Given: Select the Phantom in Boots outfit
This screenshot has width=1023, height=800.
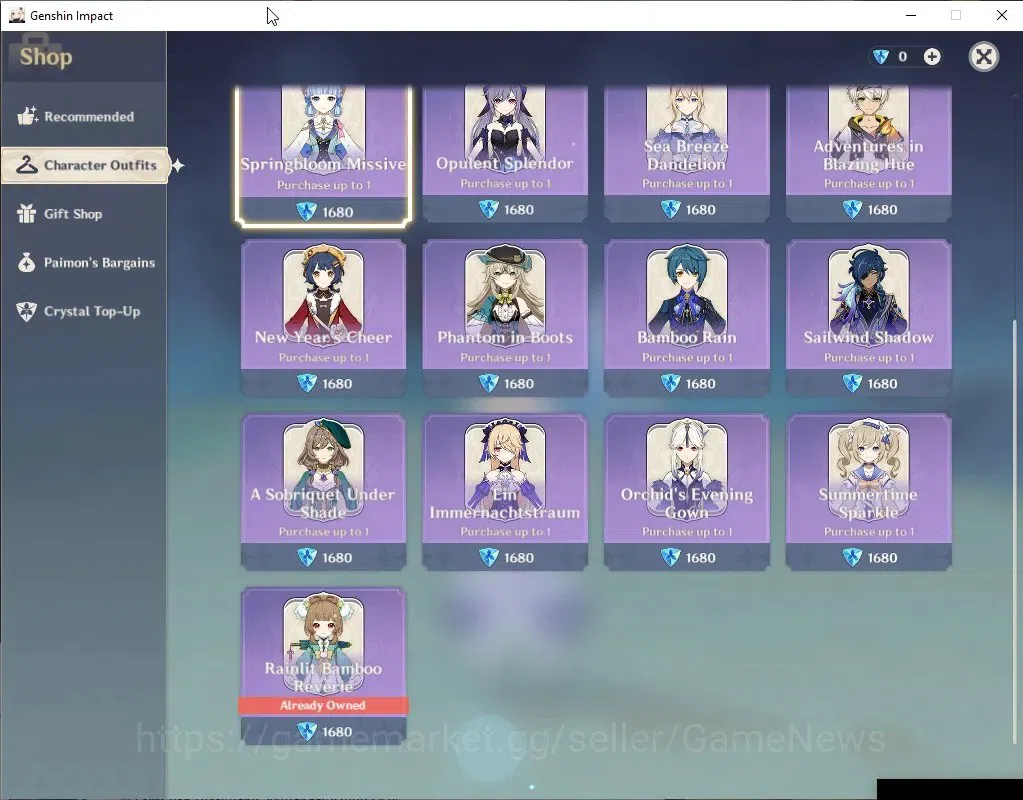Looking at the screenshot, I should click(505, 318).
